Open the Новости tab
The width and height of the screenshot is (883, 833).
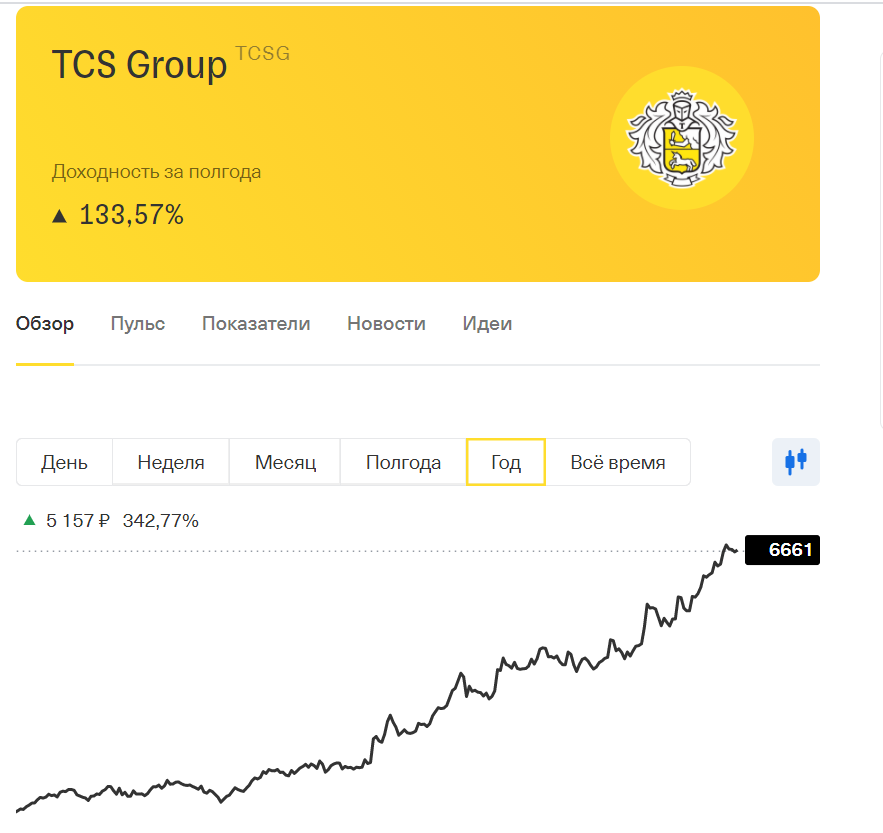[386, 324]
